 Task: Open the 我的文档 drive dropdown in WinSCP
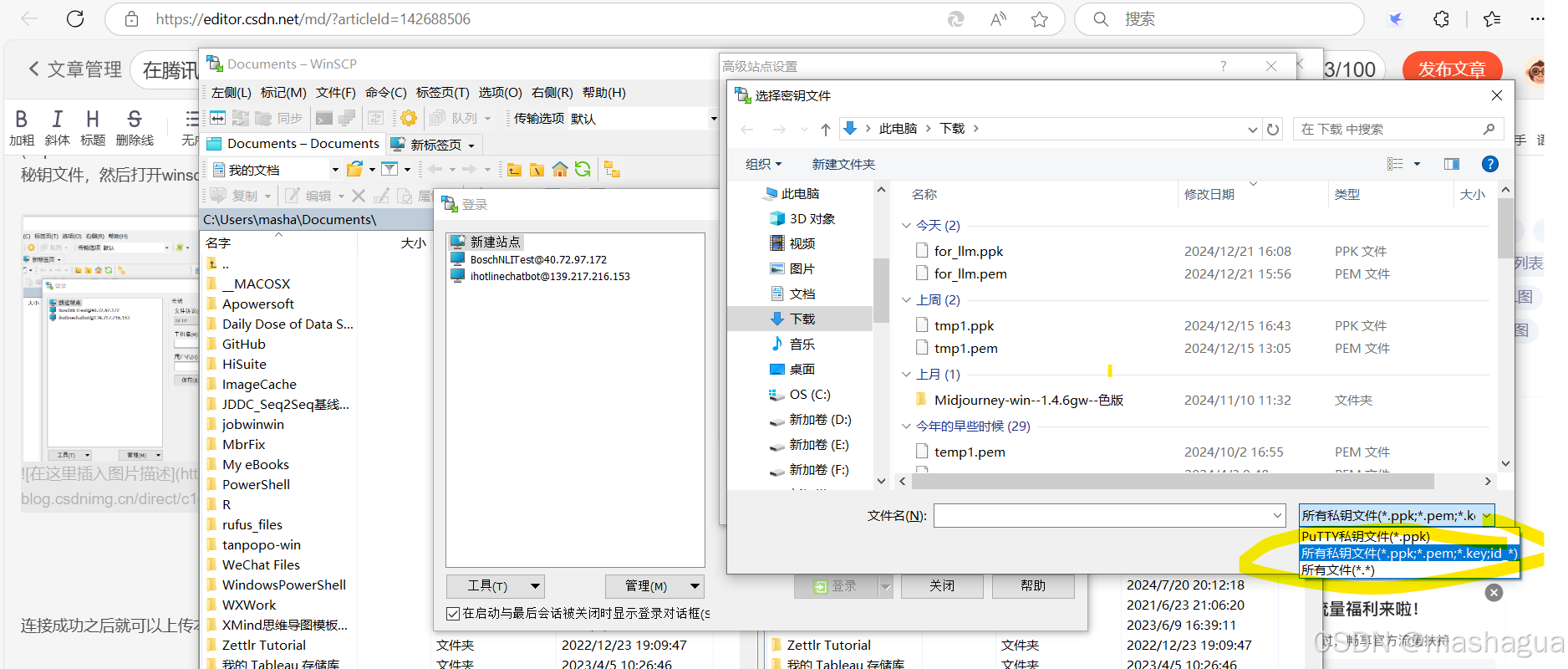click(x=335, y=170)
